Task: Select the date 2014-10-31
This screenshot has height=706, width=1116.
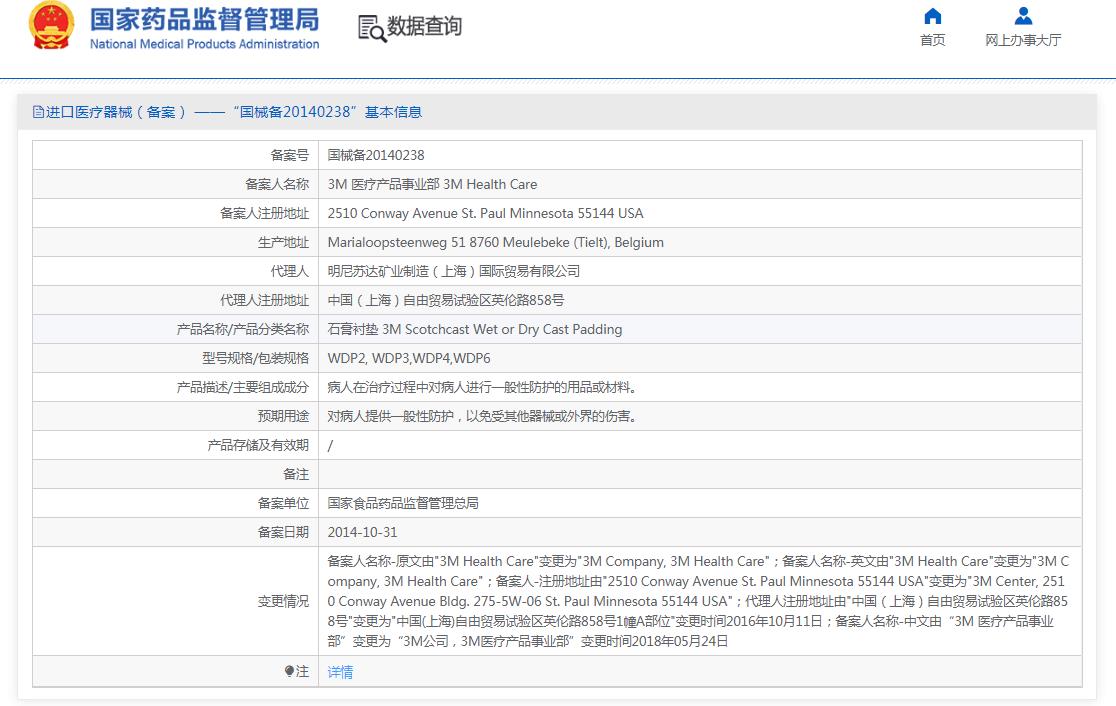Action: [362, 532]
